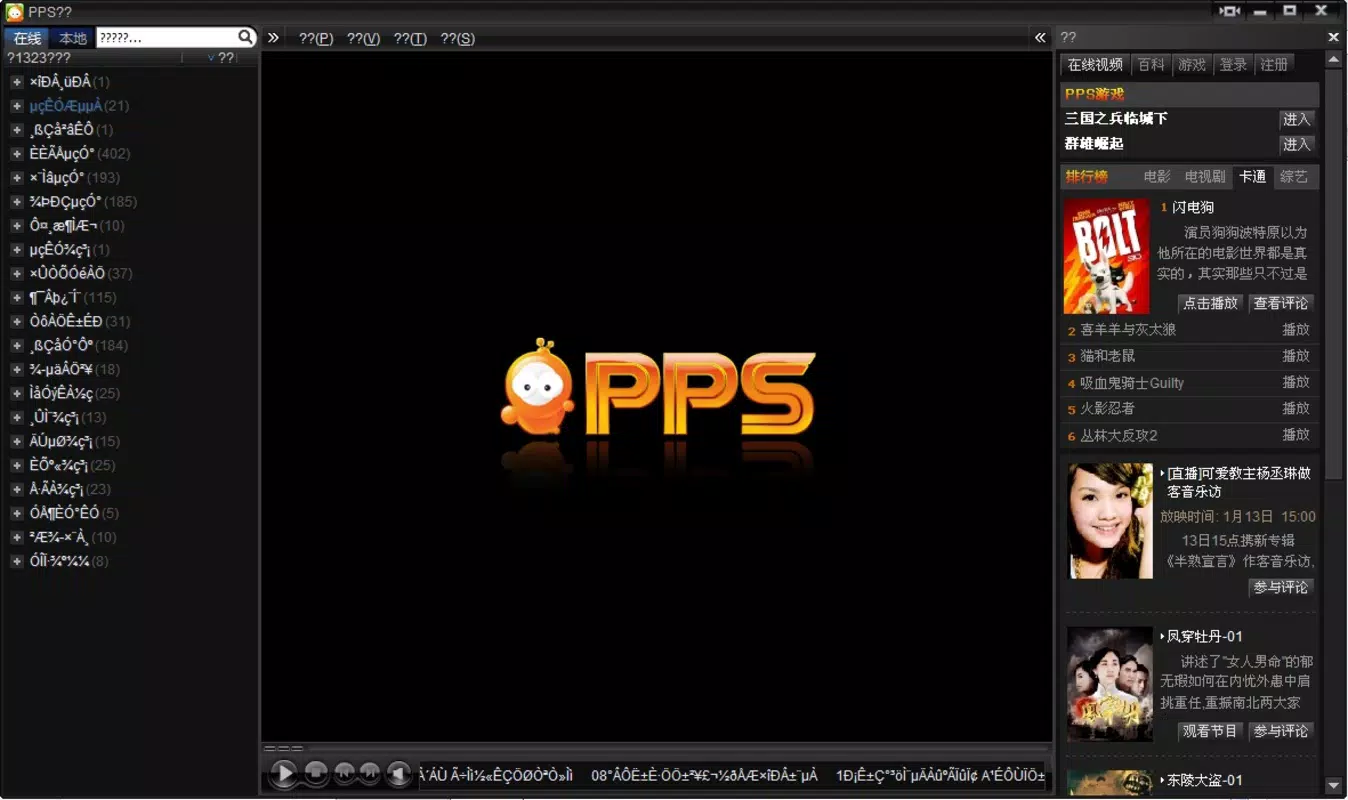Click the next track button
The height and width of the screenshot is (800, 1348).
(x=371, y=772)
